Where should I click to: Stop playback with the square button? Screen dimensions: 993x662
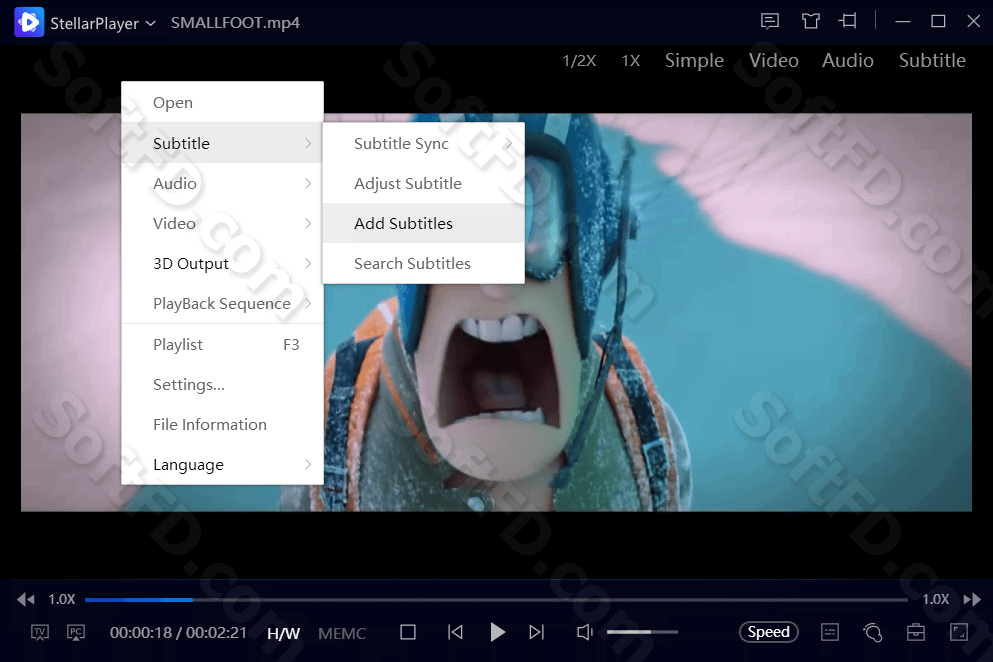[x=408, y=632]
